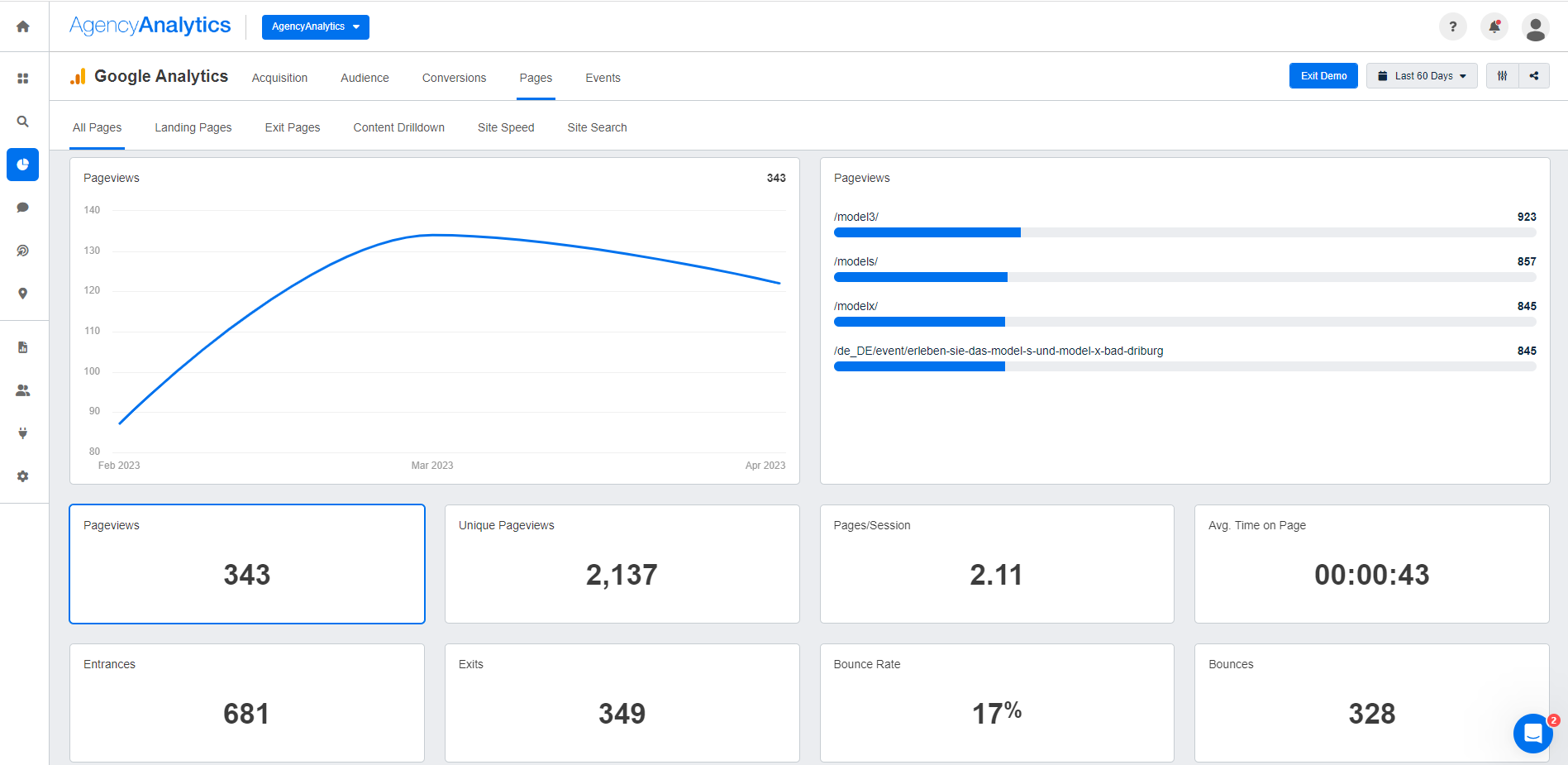Click the /models/ page label
Screen dimensions: 1568x765
click(855, 261)
